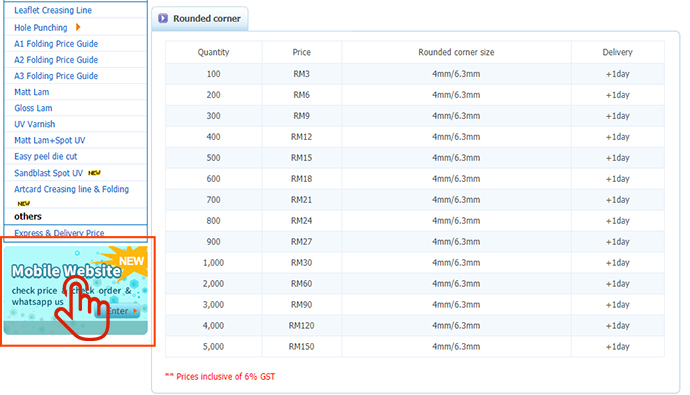Click the Quantity column header
690x395 pixels.
tap(213, 52)
